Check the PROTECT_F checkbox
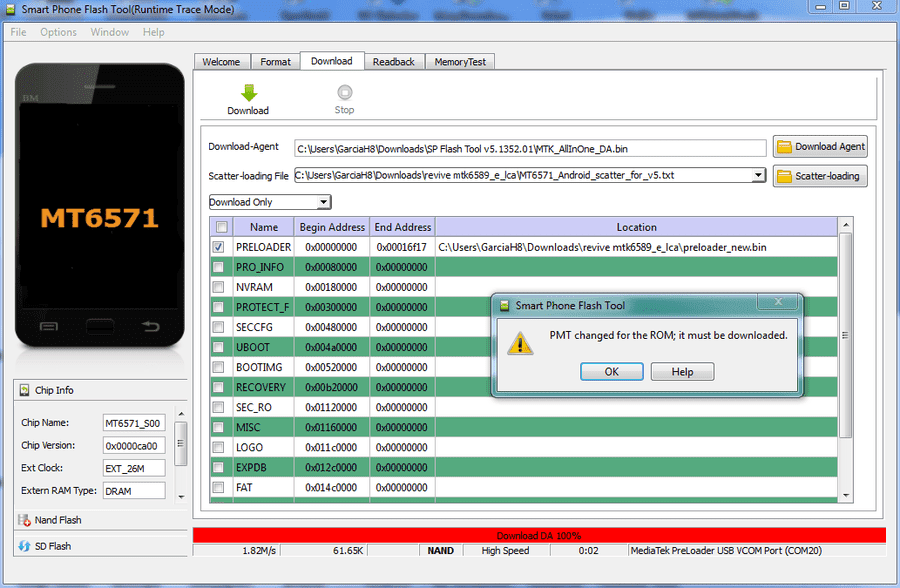The width and height of the screenshot is (900, 588). tap(218, 307)
